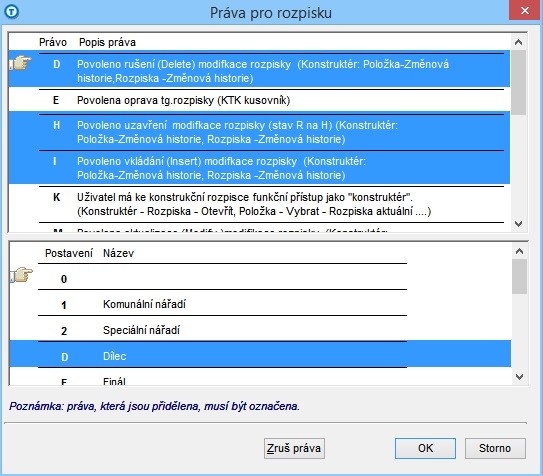Select Komunální nářadí row
This screenshot has width=543, height=476.
coord(260,304)
